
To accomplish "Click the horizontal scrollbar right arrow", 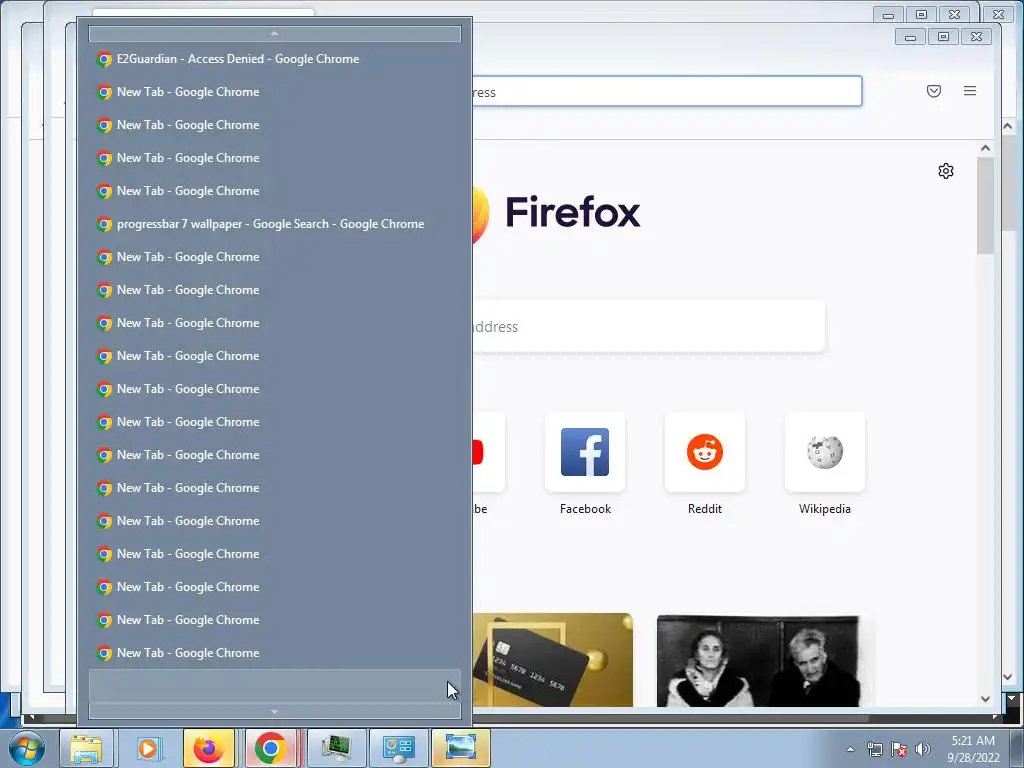I will pos(995,717).
